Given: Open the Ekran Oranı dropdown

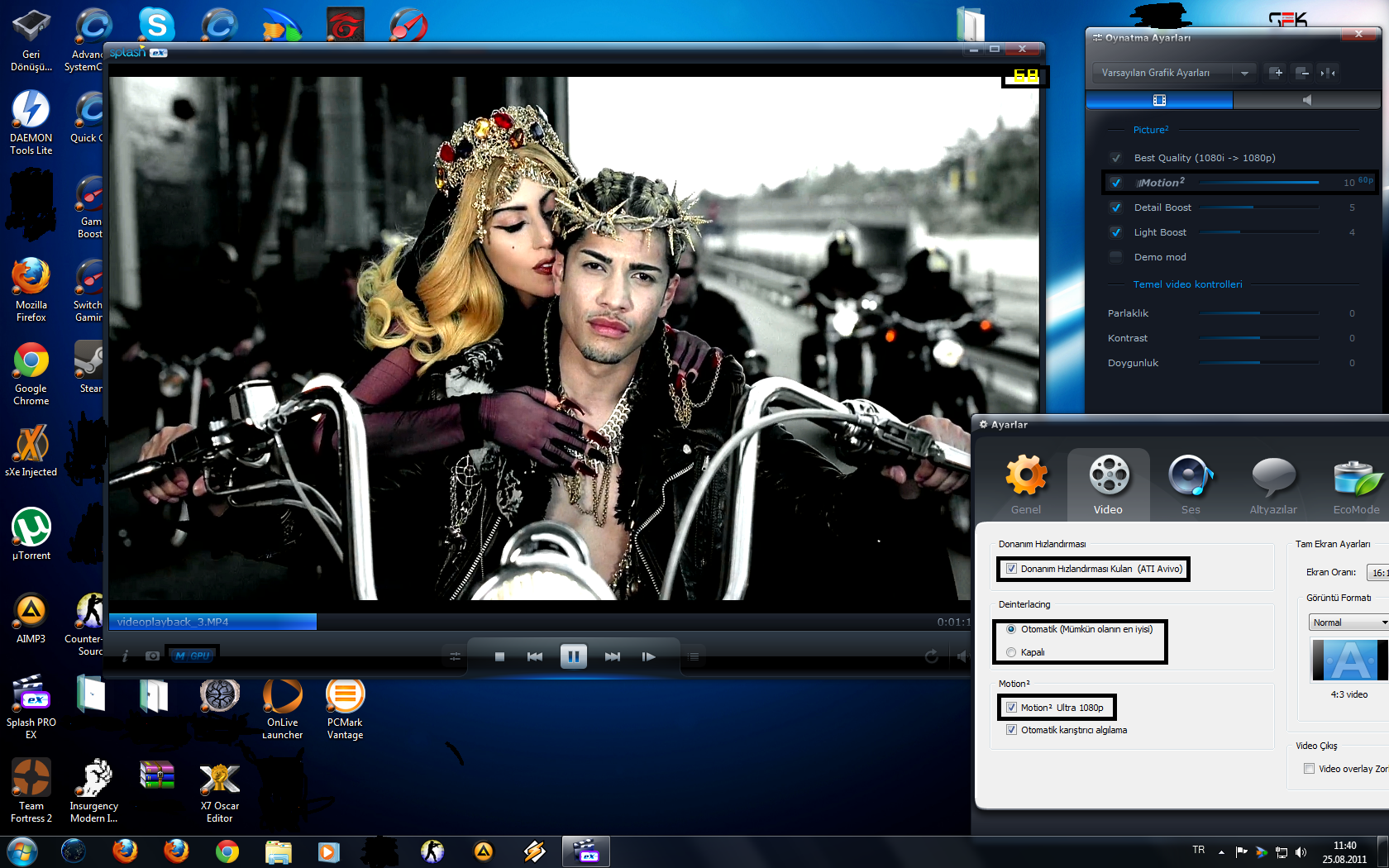Looking at the screenshot, I should pyautogui.click(x=1377, y=573).
